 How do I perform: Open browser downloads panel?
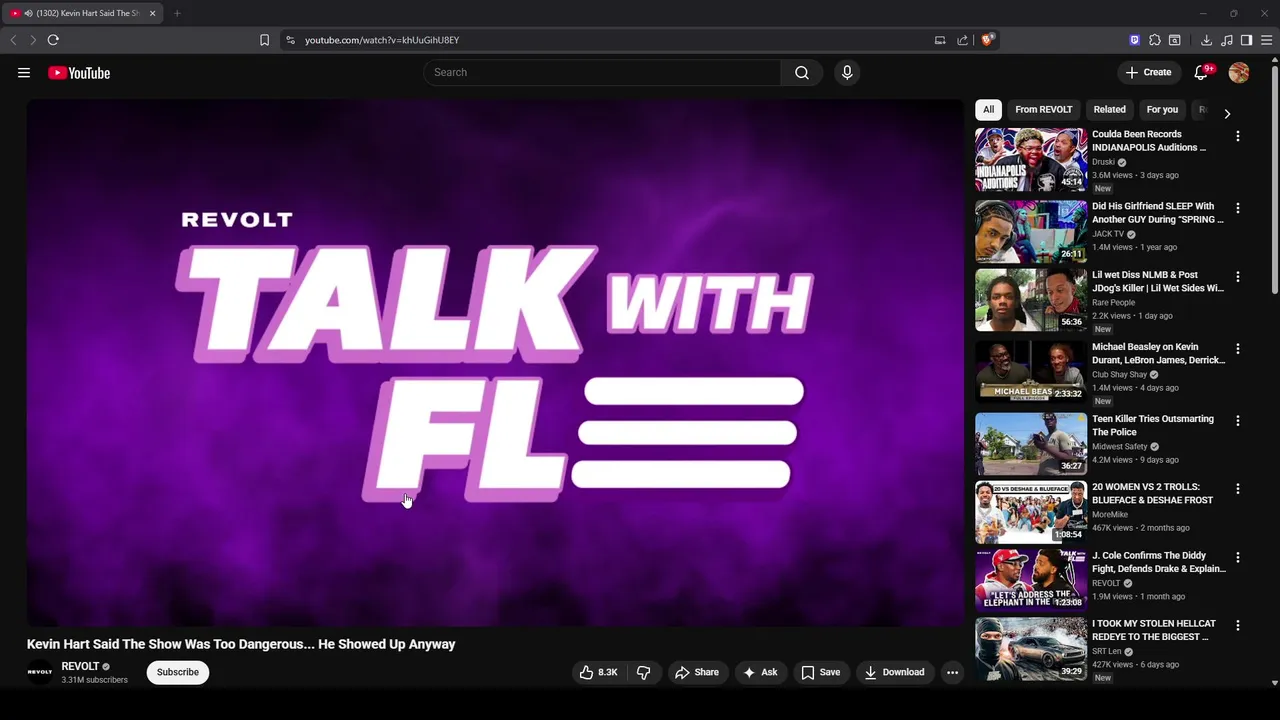[1206, 40]
